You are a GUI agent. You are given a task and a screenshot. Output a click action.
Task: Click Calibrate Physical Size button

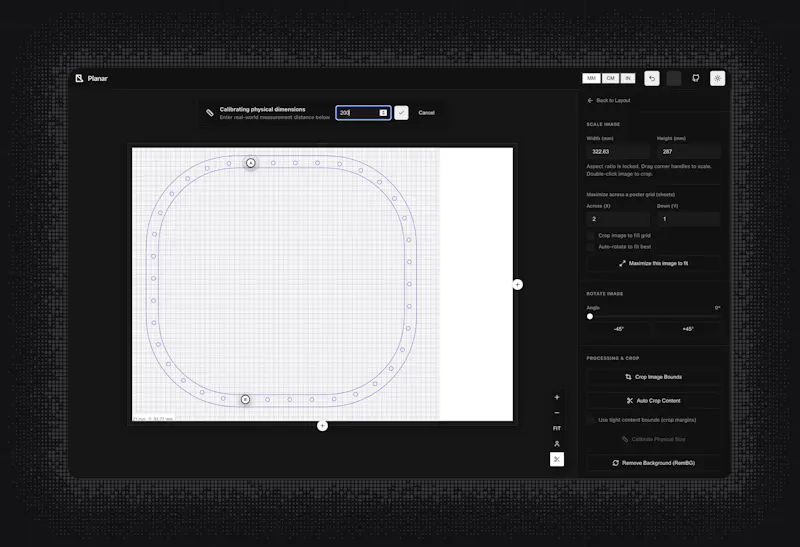point(653,439)
